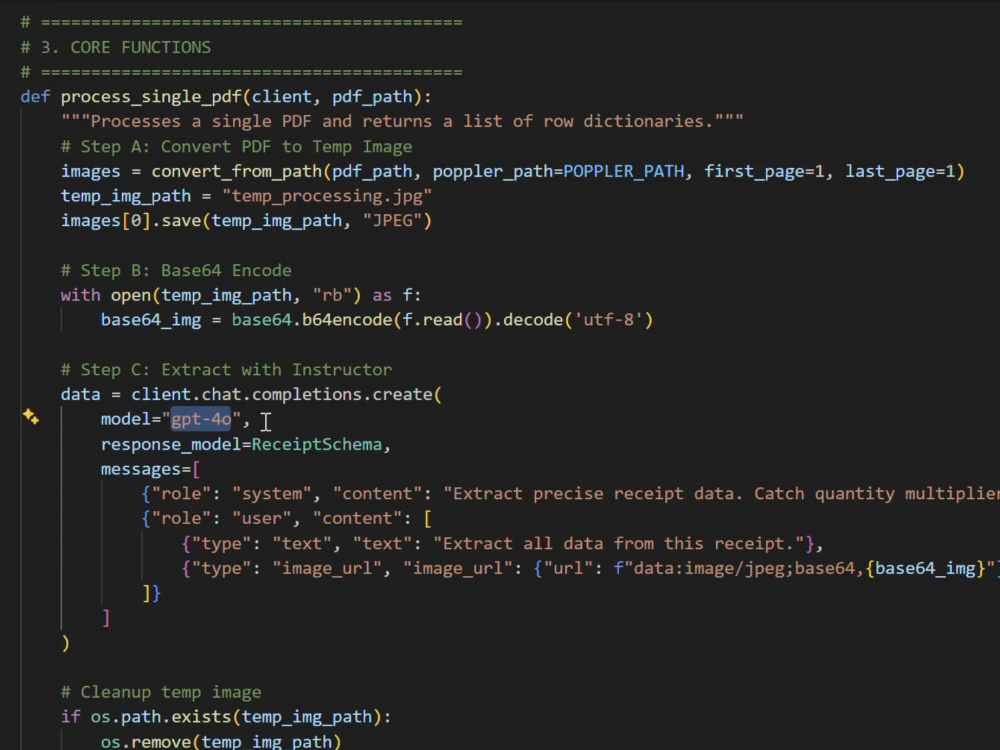
Task: Click the closing parenthesis of the create call
Action: (x=66, y=643)
